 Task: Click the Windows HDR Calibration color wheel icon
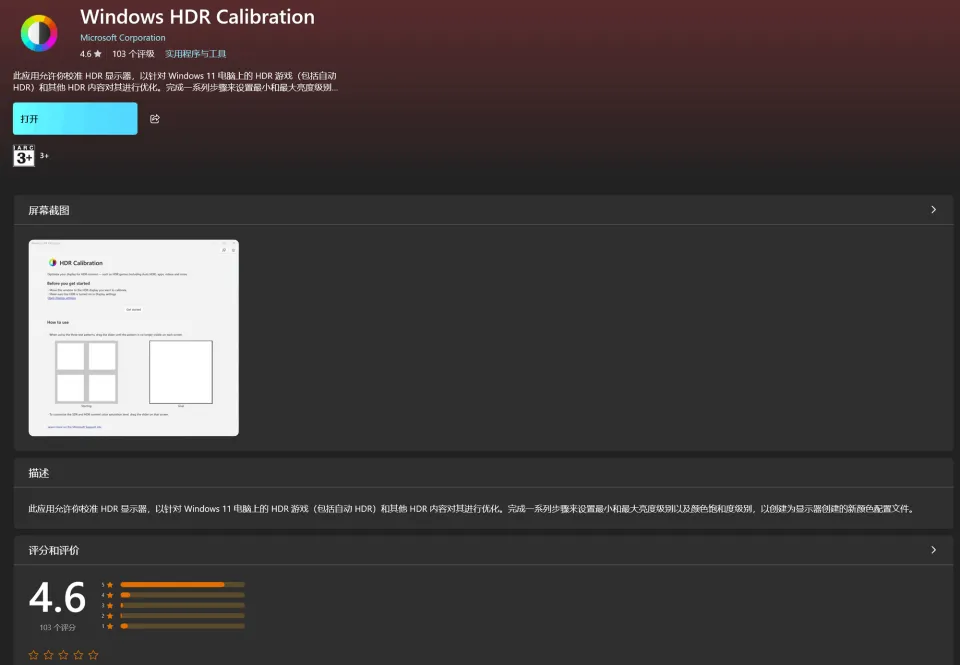[x=39, y=33]
